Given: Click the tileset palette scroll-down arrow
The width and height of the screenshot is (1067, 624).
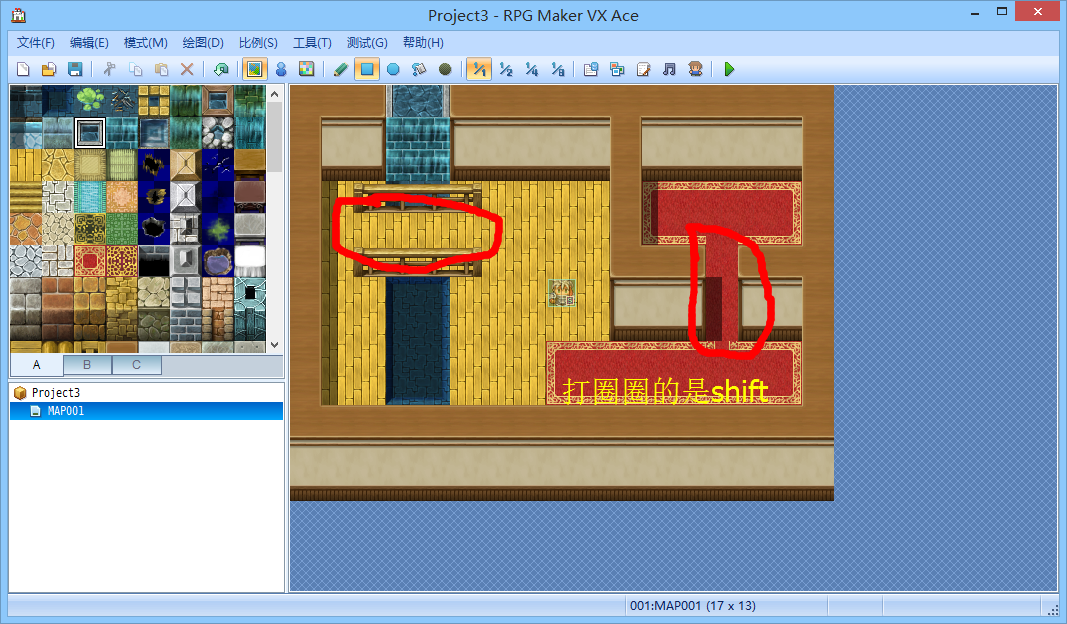Looking at the screenshot, I should point(274,345).
